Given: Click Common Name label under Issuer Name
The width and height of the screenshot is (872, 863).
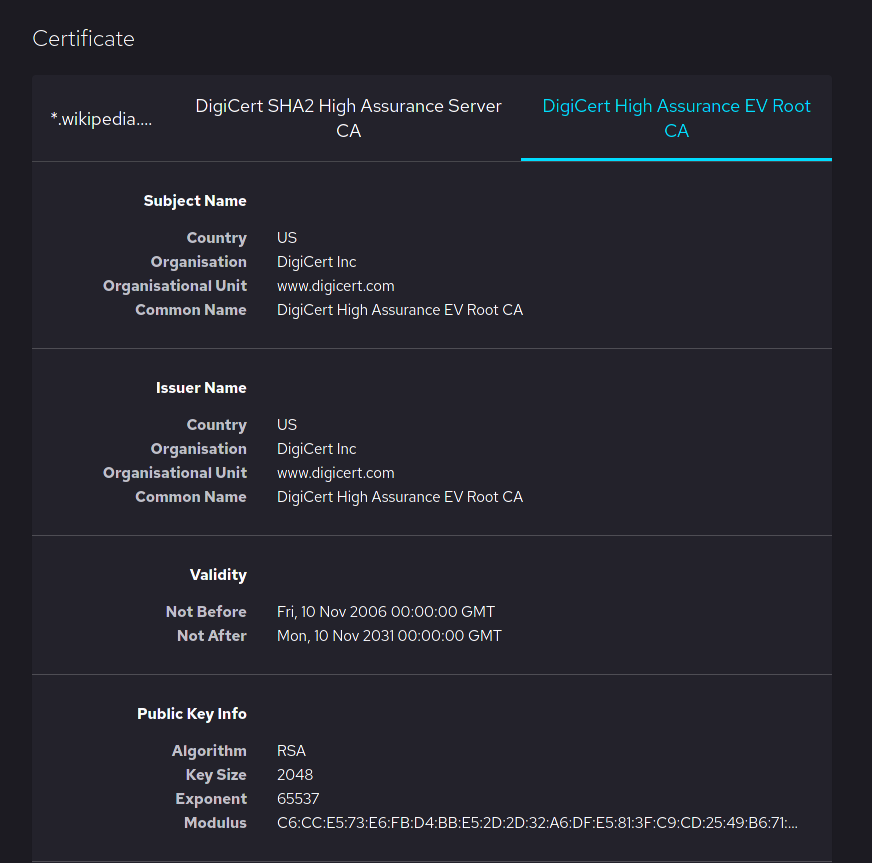Looking at the screenshot, I should pyautogui.click(x=191, y=497).
